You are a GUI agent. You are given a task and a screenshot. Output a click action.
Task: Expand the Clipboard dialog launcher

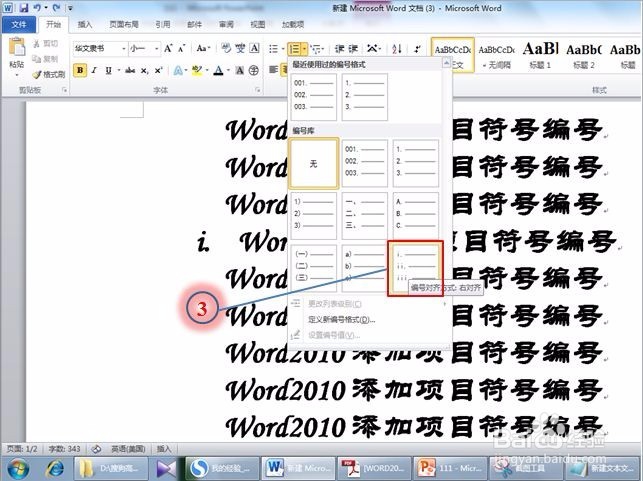(x=64, y=90)
